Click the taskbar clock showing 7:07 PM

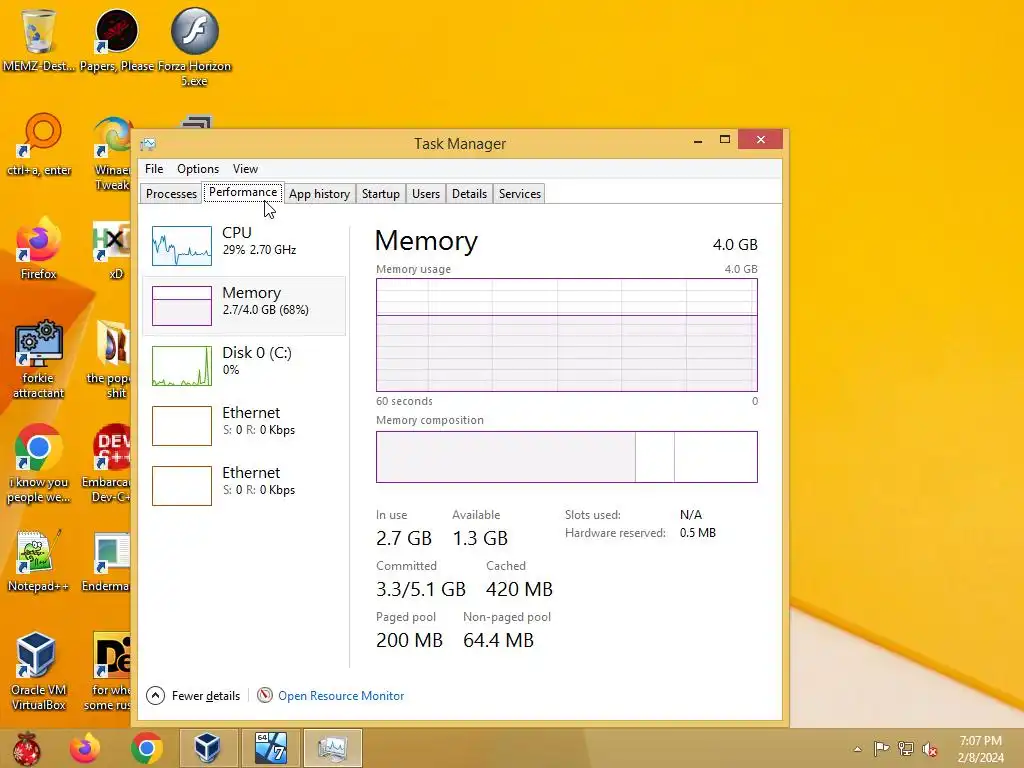coord(980,749)
